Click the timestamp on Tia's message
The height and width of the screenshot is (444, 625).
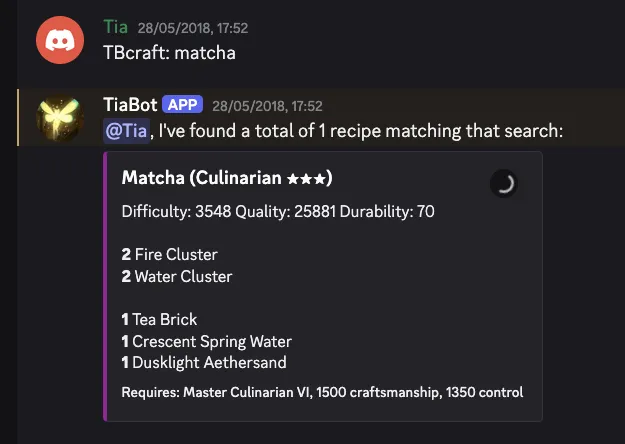[x=188, y=28]
